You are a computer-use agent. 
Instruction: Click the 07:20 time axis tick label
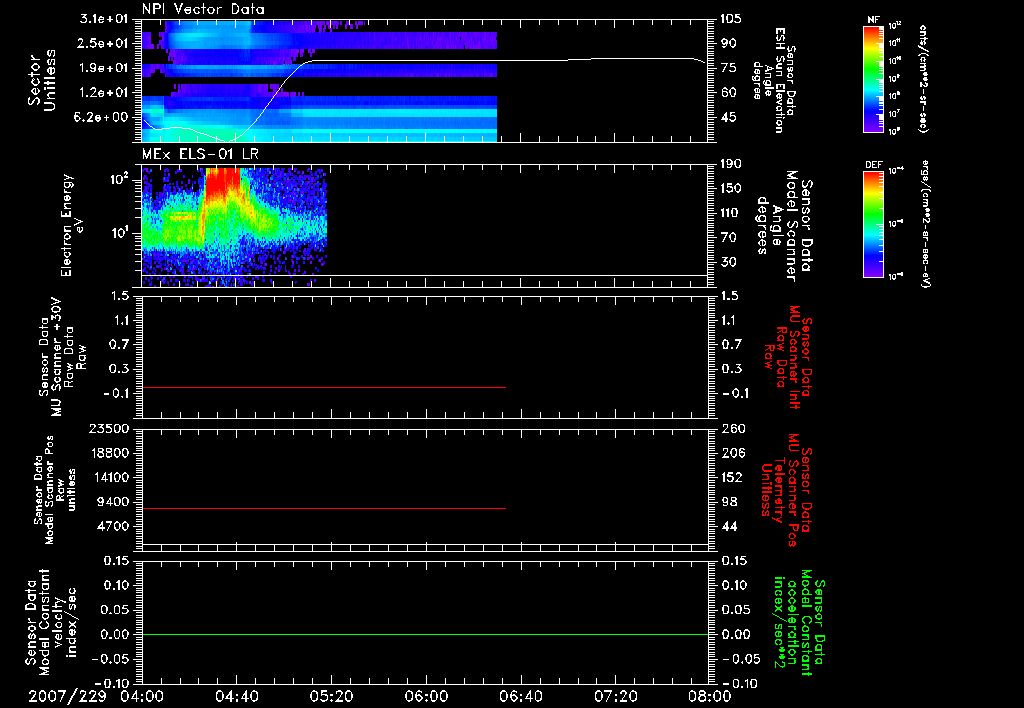tap(615, 696)
